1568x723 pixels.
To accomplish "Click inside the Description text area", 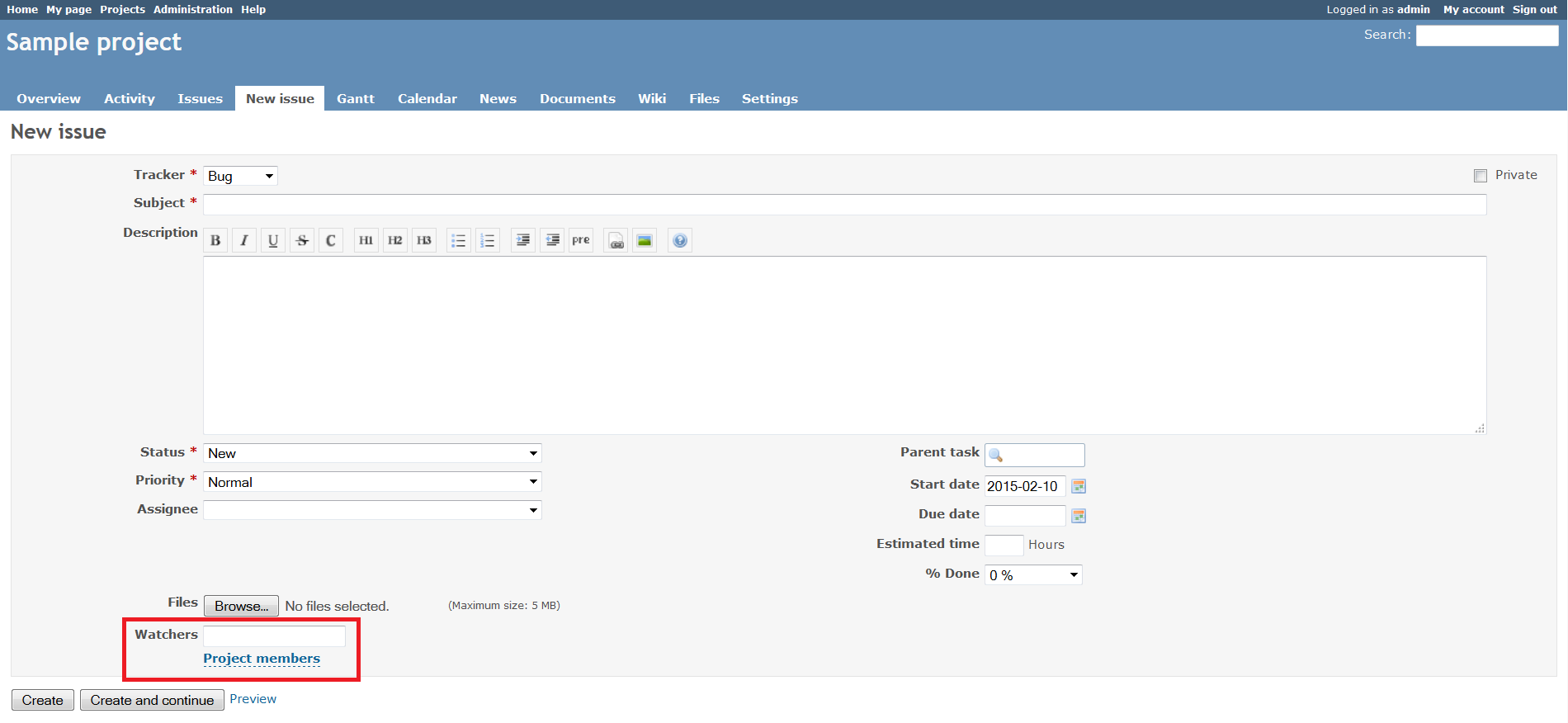I will click(x=845, y=345).
